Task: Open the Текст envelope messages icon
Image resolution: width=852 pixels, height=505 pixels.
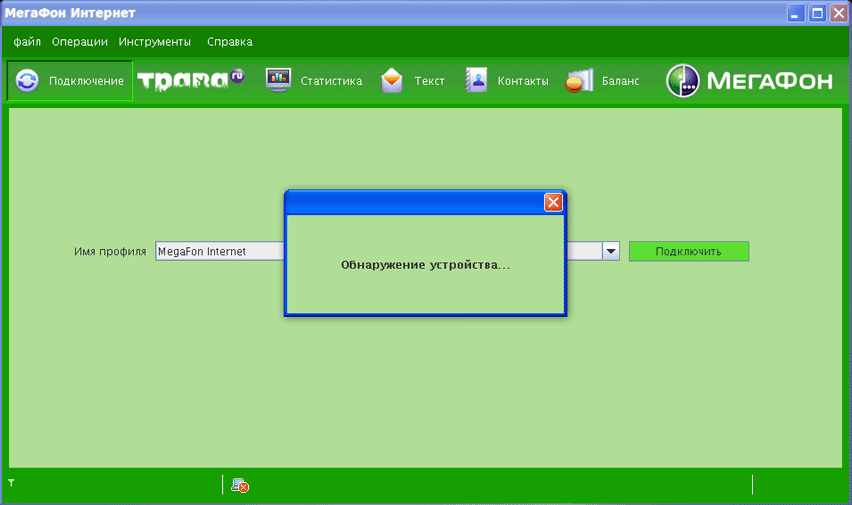Action: pyautogui.click(x=391, y=80)
